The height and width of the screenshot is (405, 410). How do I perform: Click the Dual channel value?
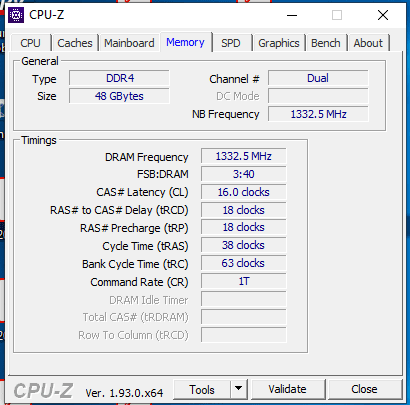[318, 78]
